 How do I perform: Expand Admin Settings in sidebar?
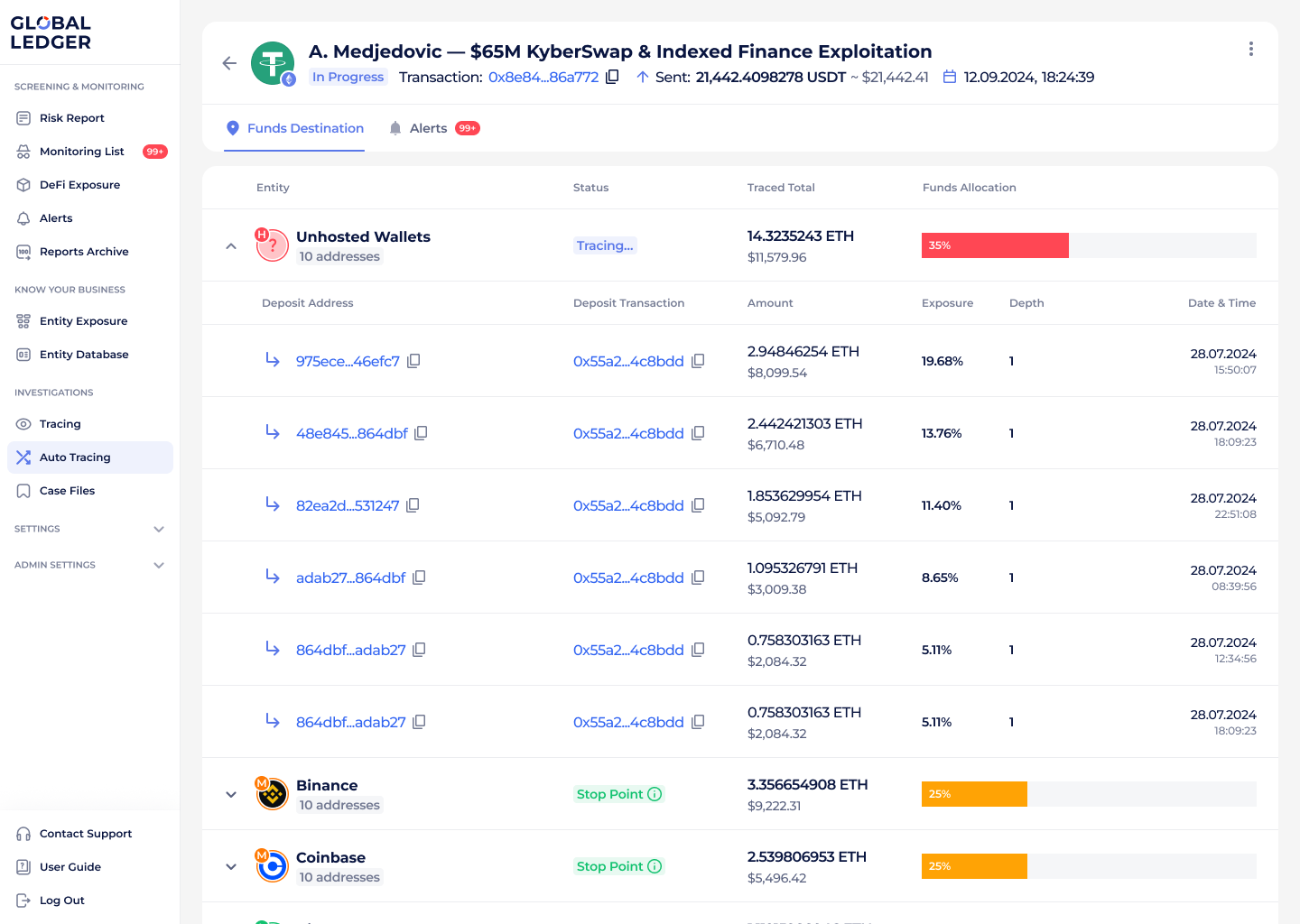[x=159, y=565]
